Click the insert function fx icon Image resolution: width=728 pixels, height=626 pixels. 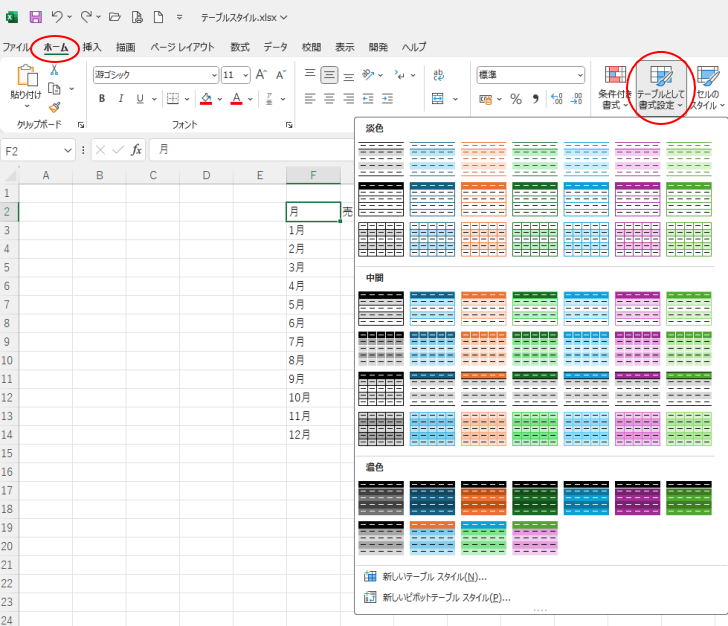click(x=137, y=150)
